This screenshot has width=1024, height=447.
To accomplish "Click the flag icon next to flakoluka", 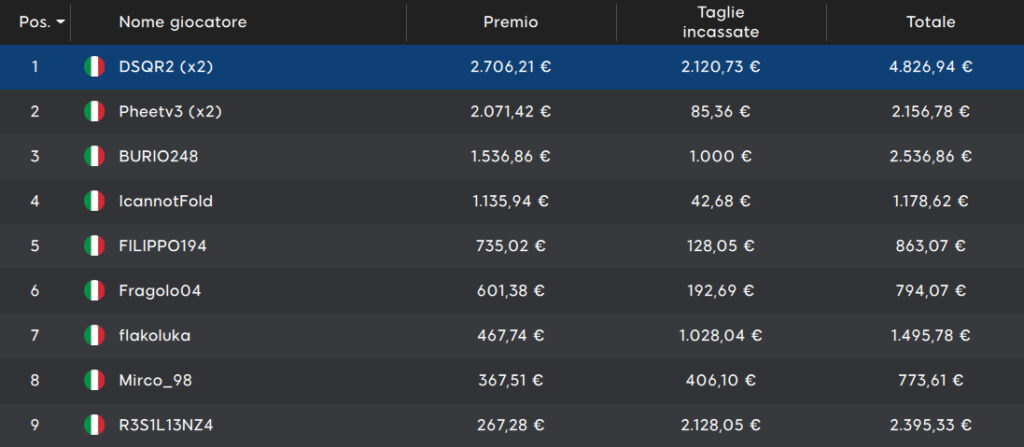I will pos(94,335).
